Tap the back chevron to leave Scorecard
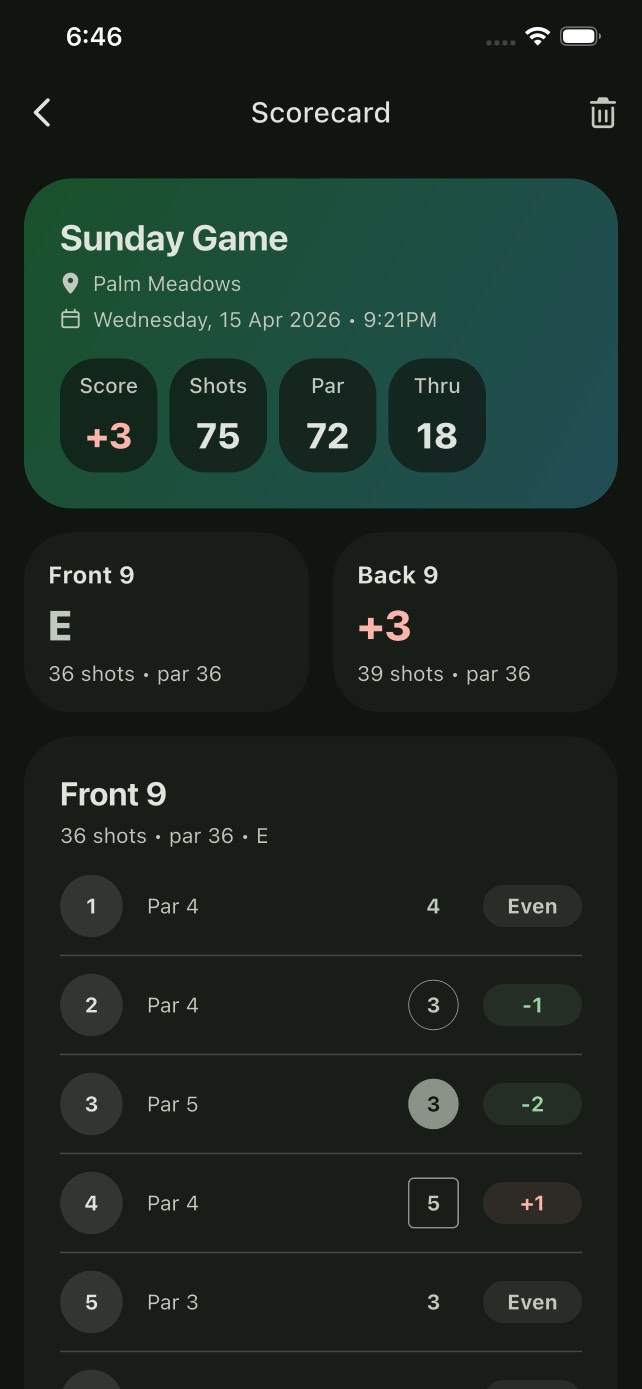642x1389 pixels. (42, 112)
